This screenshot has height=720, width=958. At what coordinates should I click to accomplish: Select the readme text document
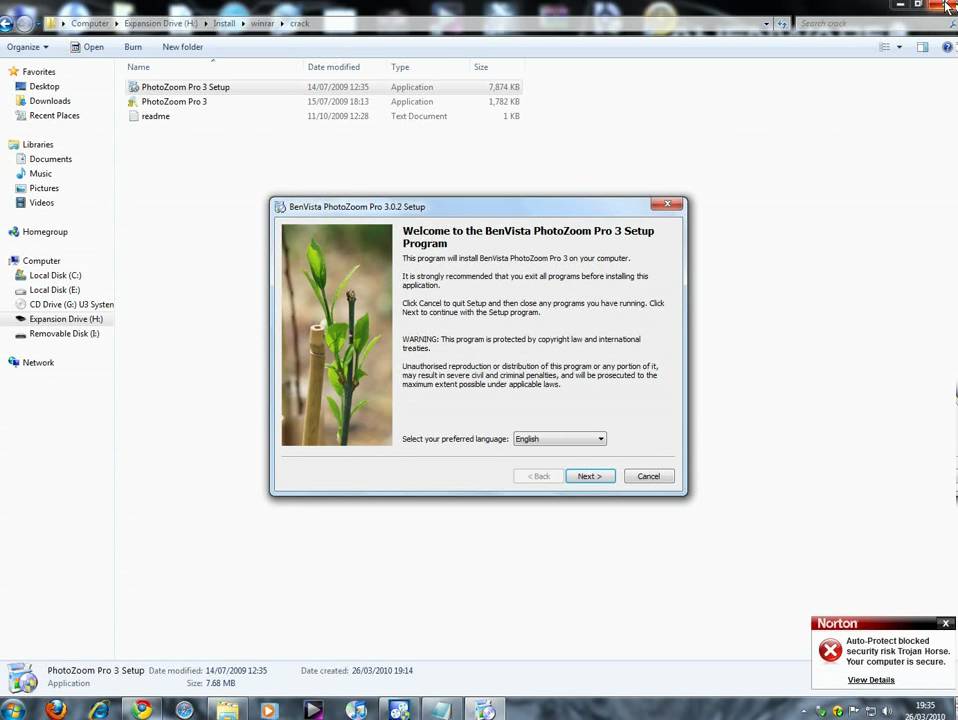324,116
